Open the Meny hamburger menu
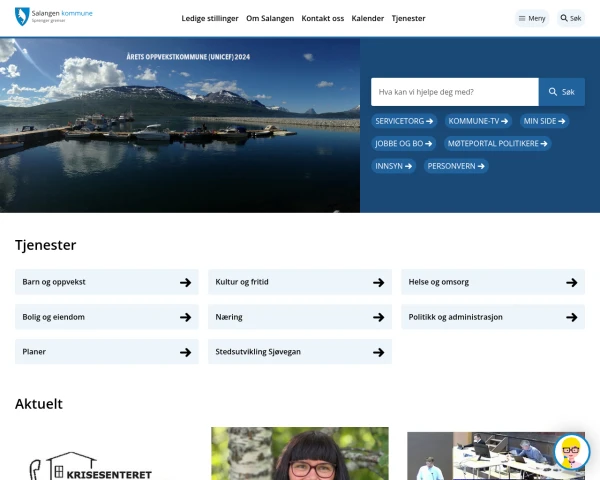Screen dimensions: 600x480 [x=531, y=18]
